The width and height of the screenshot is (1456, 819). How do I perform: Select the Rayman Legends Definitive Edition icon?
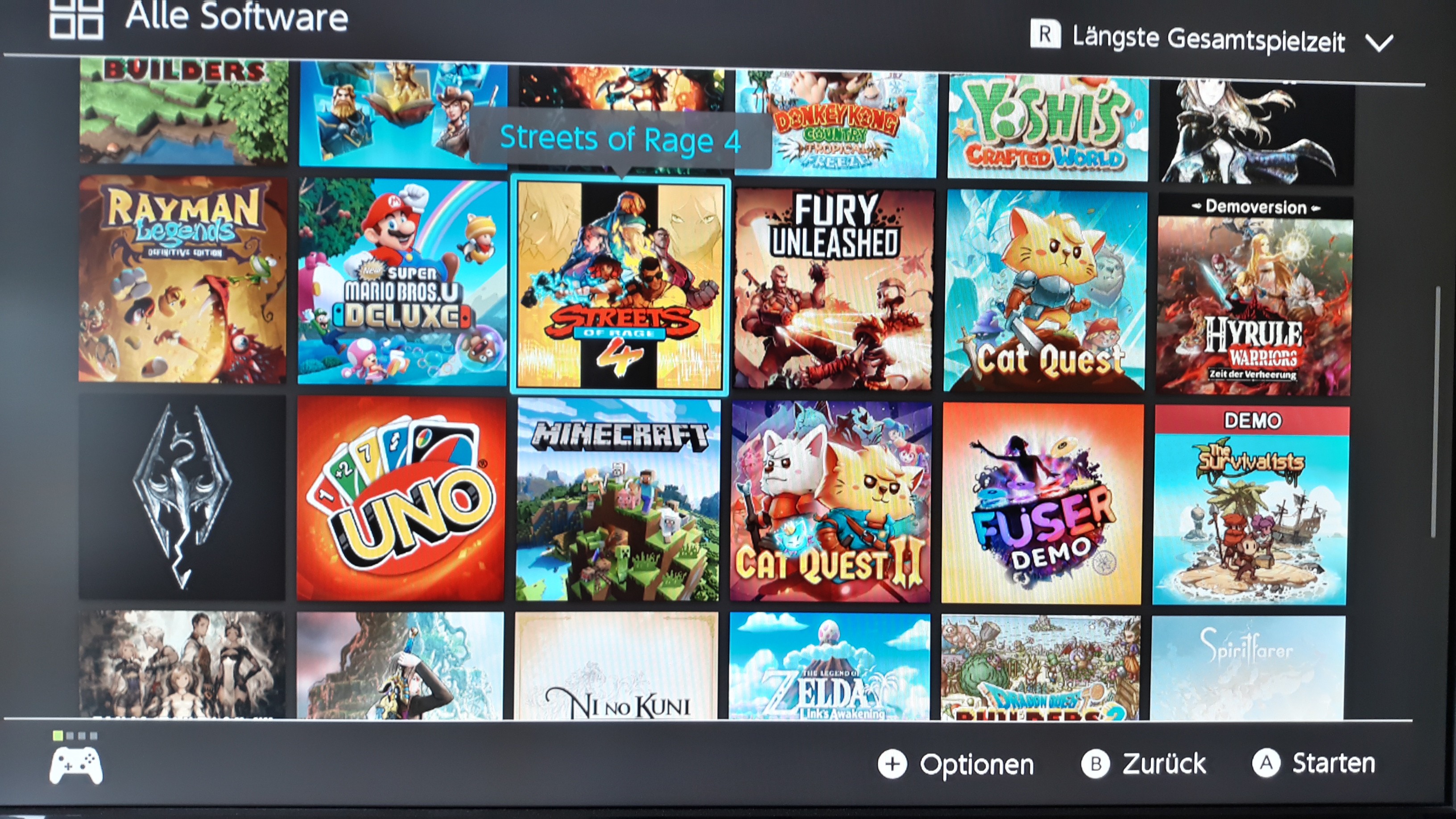(x=182, y=279)
